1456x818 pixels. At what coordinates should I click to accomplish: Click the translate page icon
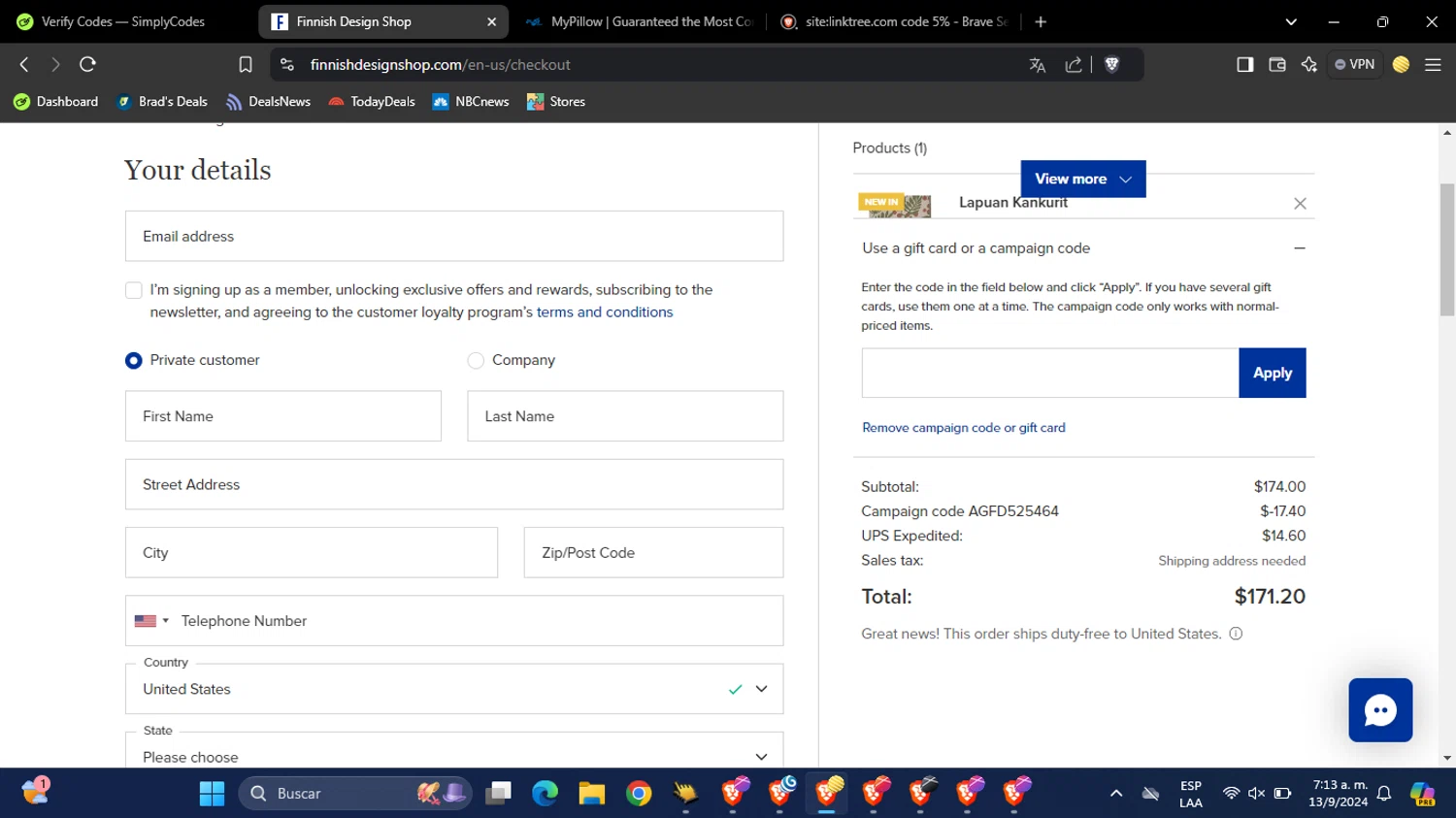[1038, 64]
